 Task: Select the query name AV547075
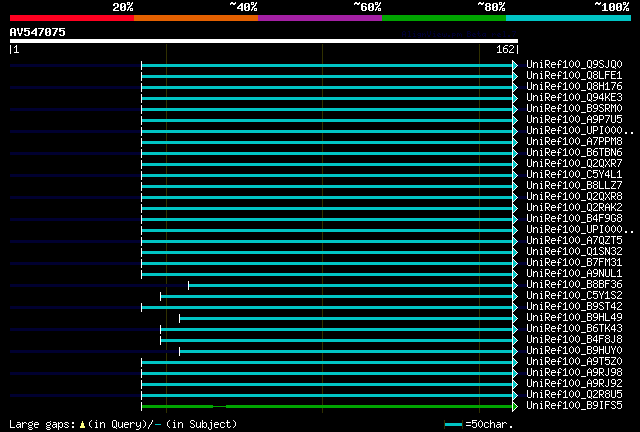pos(38,32)
